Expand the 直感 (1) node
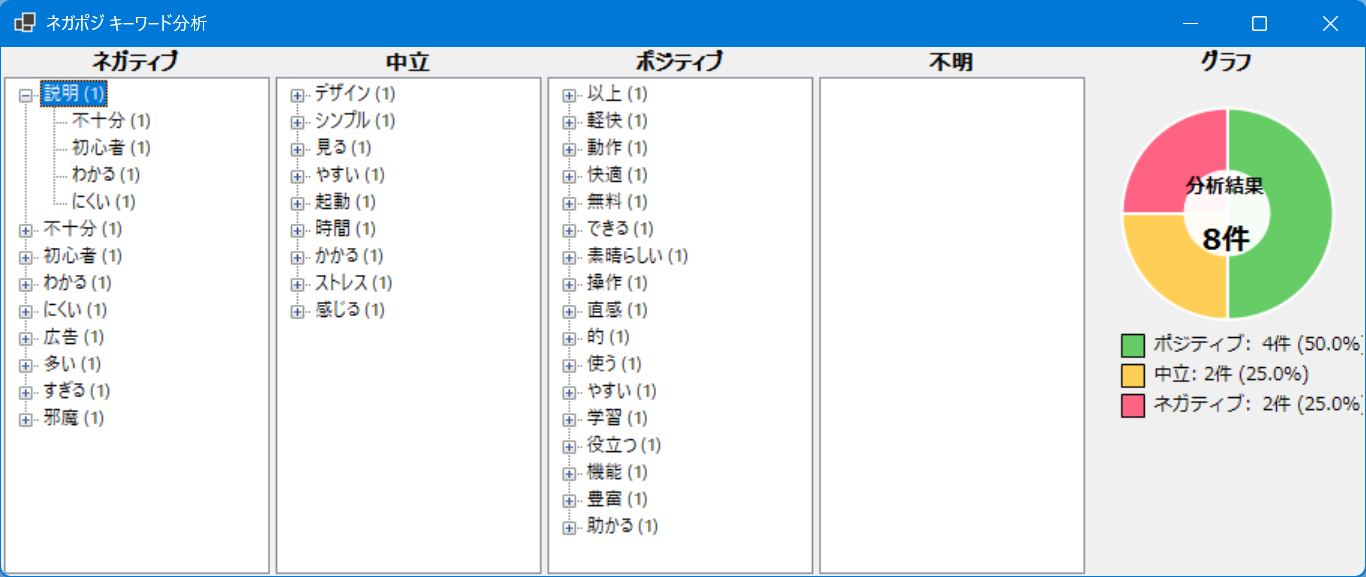This screenshot has width=1366, height=577. pyautogui.click(x=569, y=311)
